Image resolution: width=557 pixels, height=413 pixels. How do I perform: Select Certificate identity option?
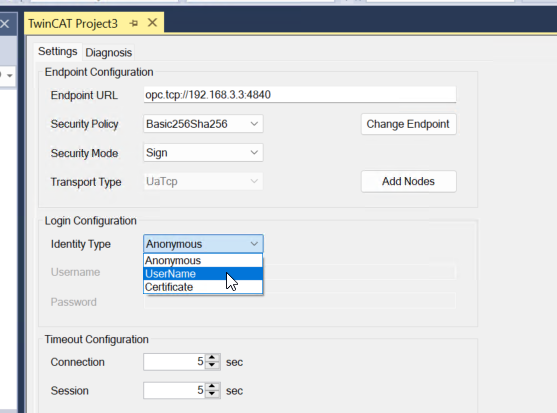click(203, 287)
